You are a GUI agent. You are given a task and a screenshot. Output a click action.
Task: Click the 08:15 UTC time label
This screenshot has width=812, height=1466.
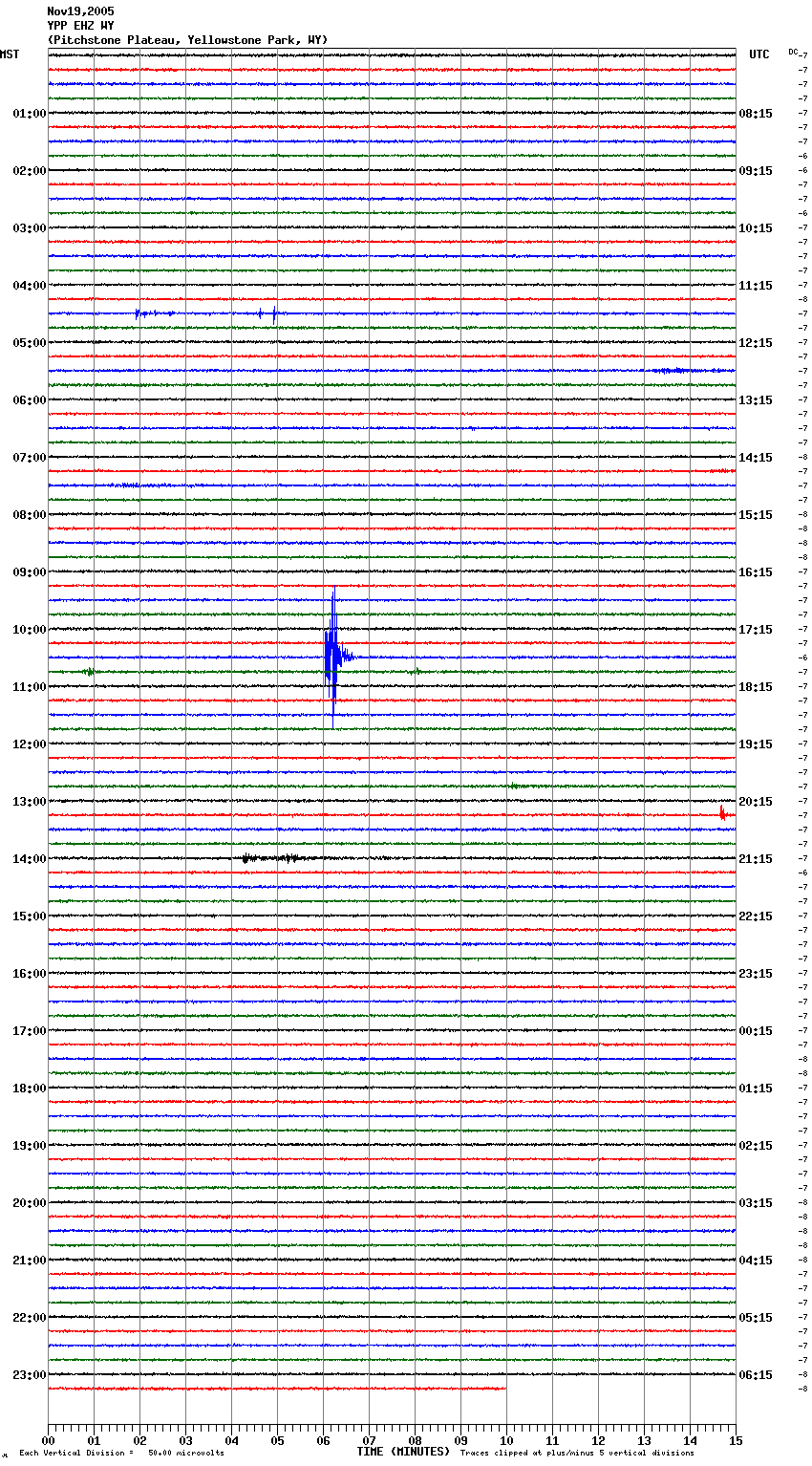756,114
